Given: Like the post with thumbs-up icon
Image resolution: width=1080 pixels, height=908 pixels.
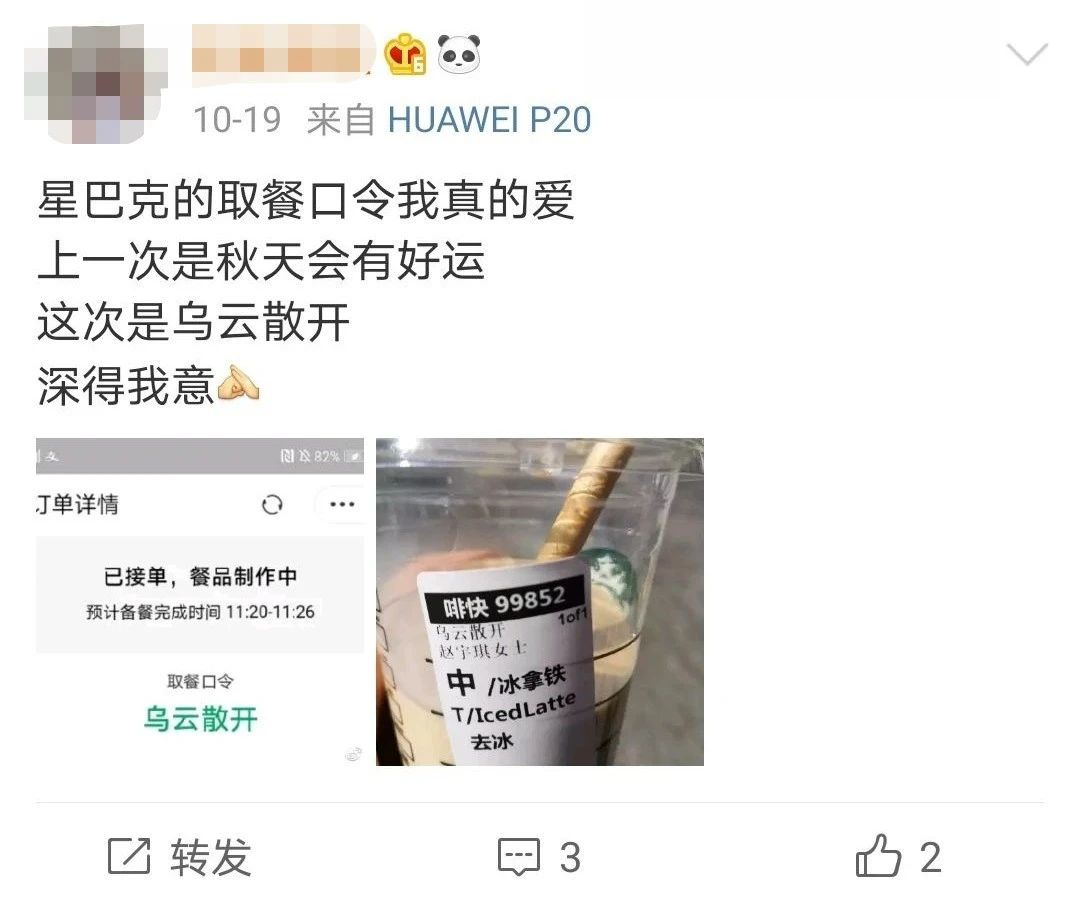Looking at the screenshot, I should [x=878, y=856].
